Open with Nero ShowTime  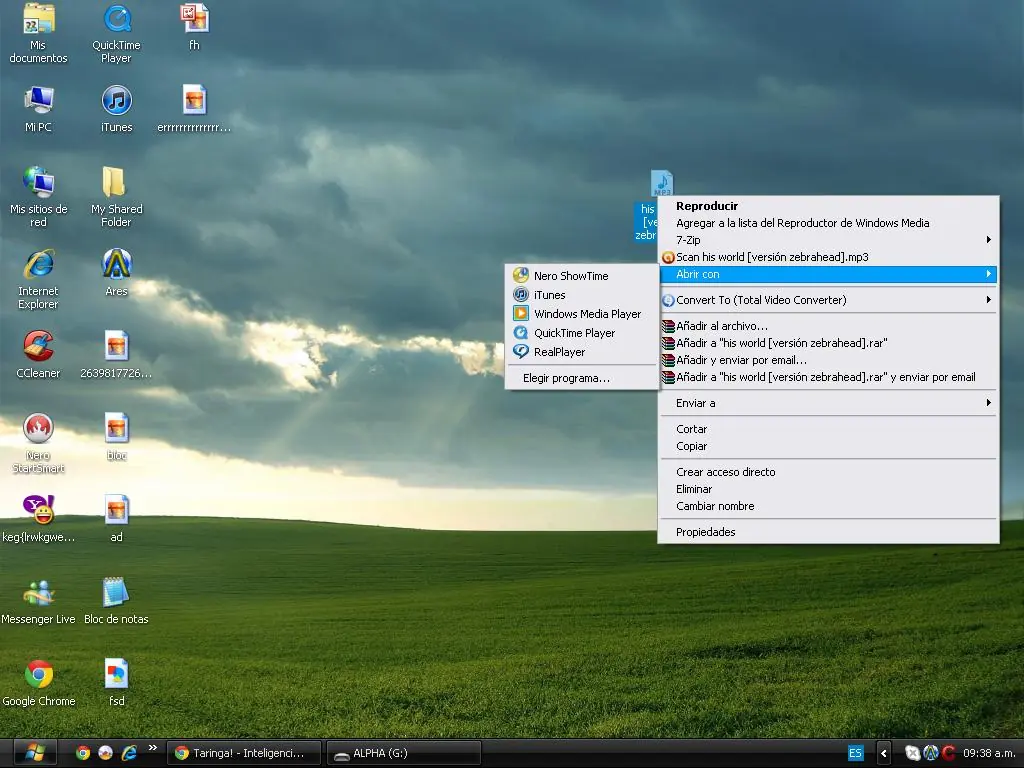point(582,276)
